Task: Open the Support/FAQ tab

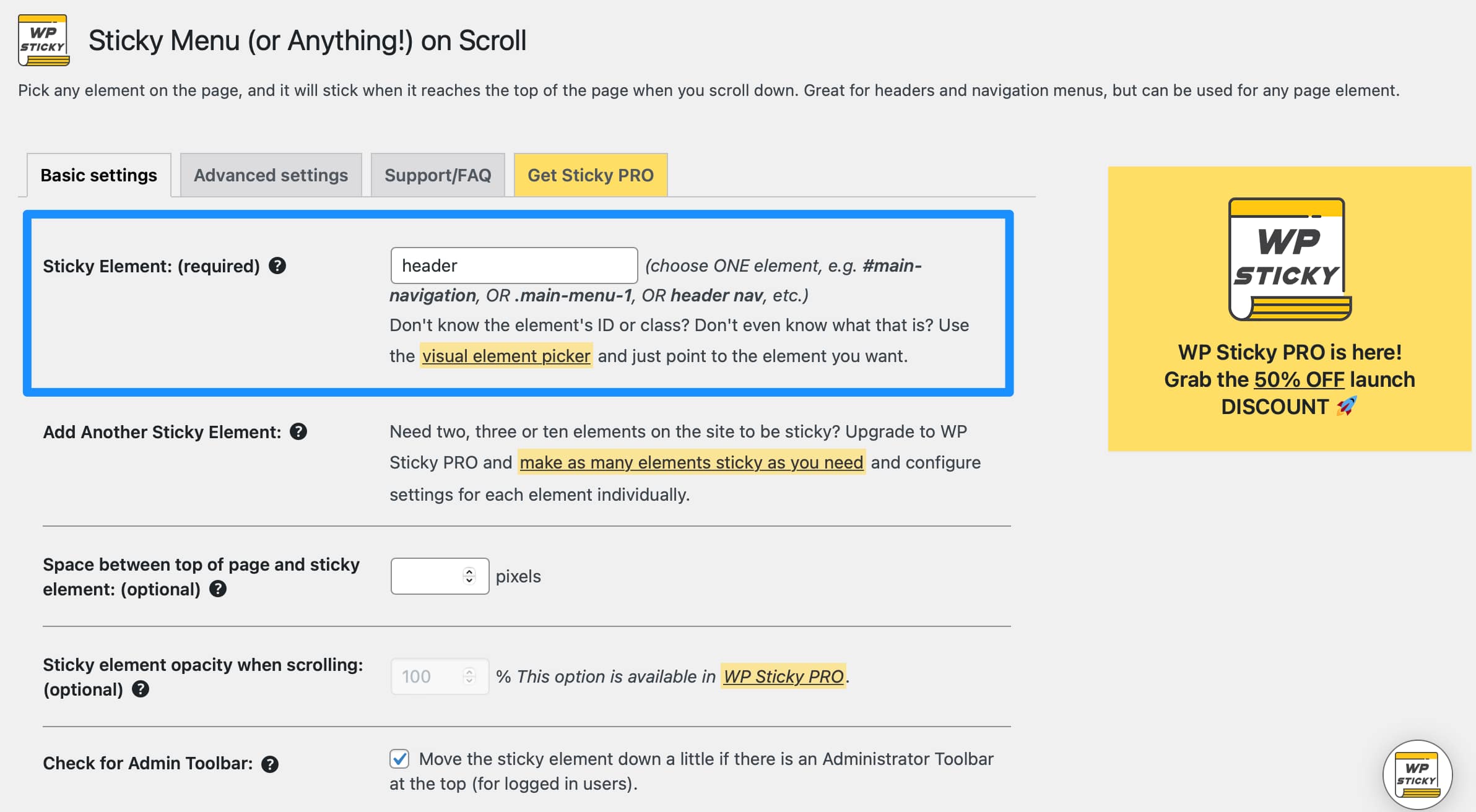Action: click(438, 175)
